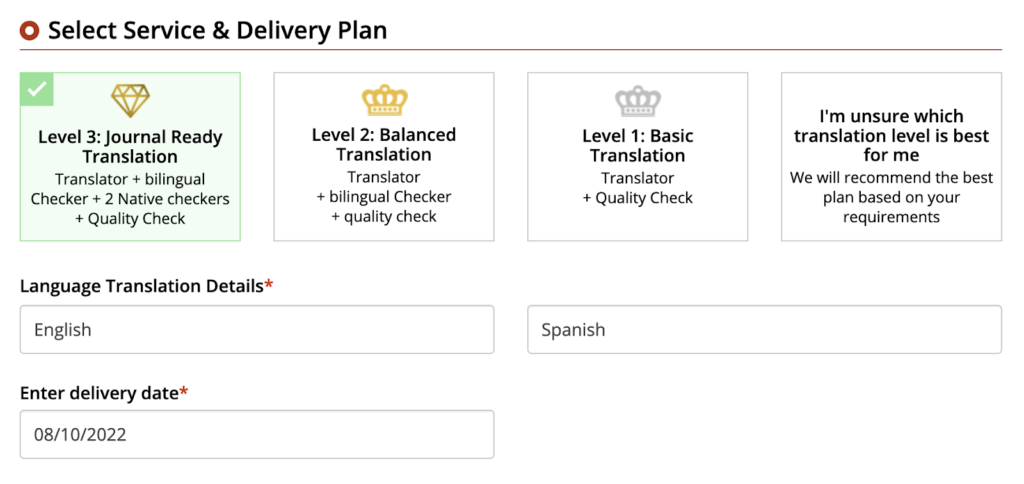Click the red circle section bullet

coord(30,31)
